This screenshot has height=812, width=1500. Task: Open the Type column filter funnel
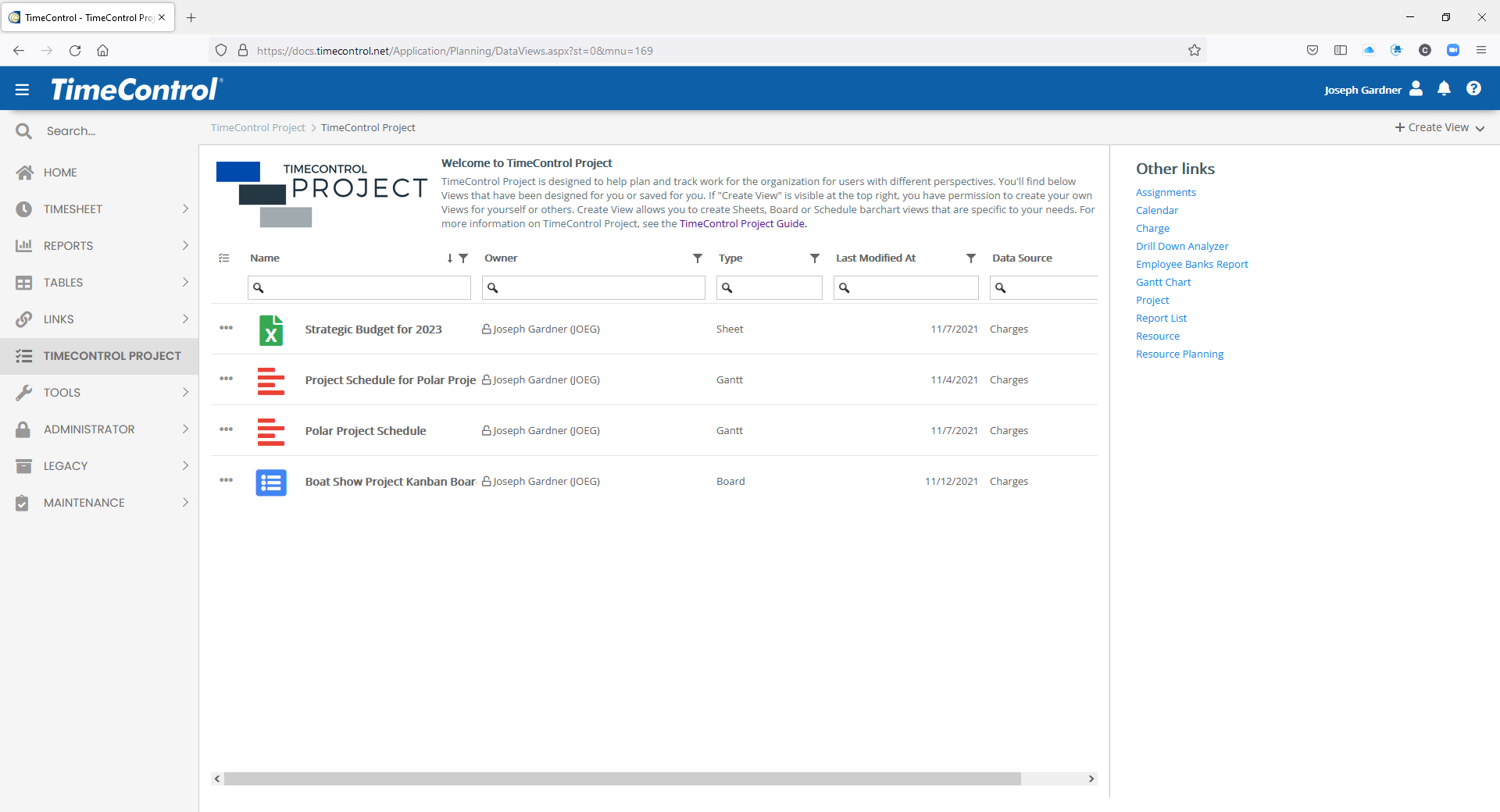click(x=815, y=258)
